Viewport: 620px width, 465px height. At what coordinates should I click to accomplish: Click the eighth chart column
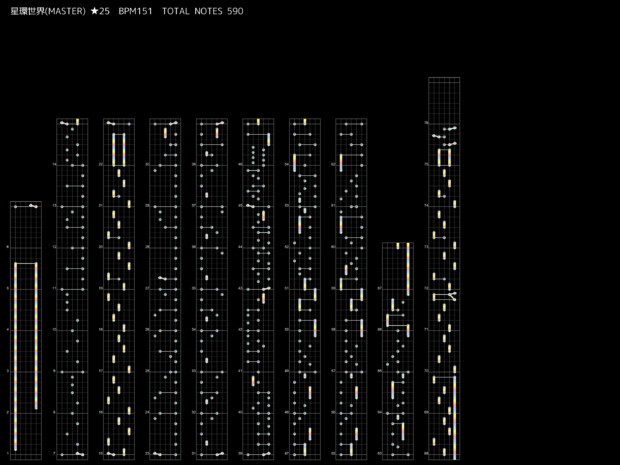point(351,290)
